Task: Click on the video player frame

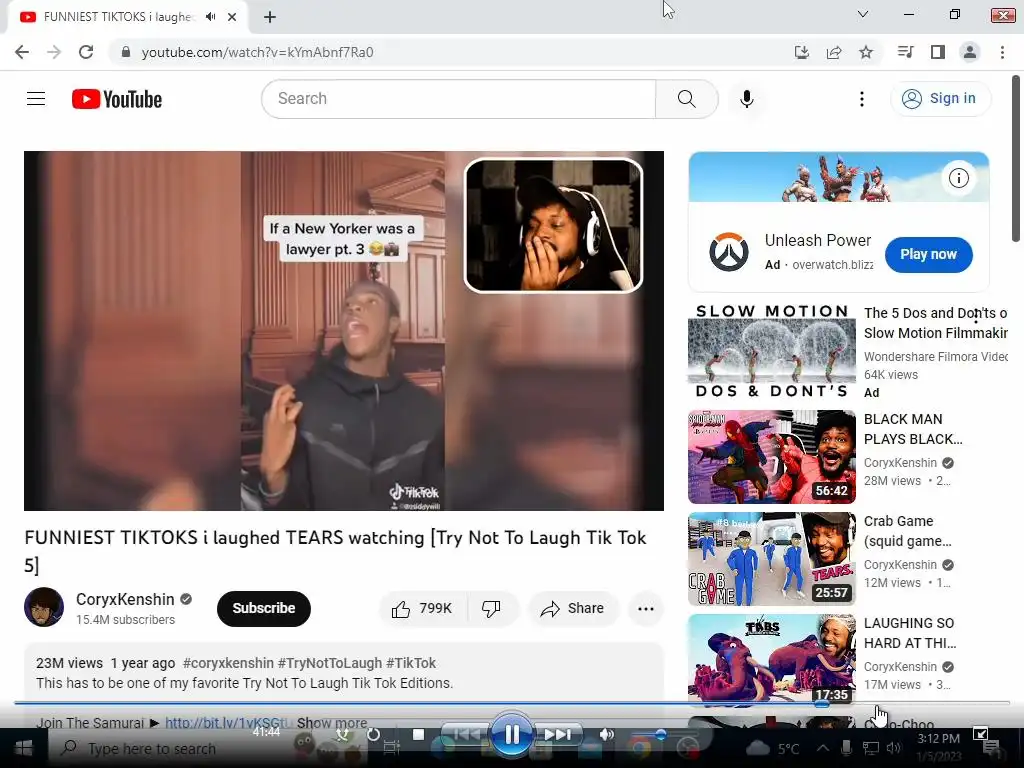Action: pos(344,331)
